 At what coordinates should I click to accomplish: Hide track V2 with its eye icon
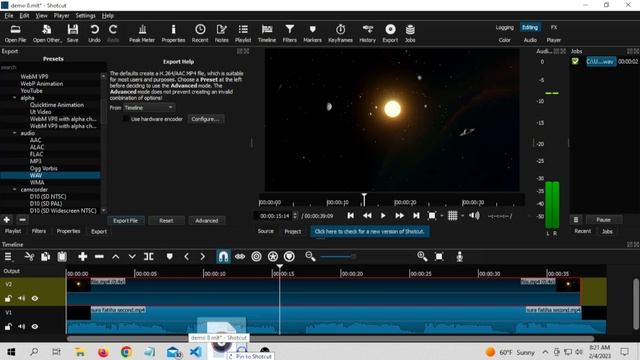point(35,299)
